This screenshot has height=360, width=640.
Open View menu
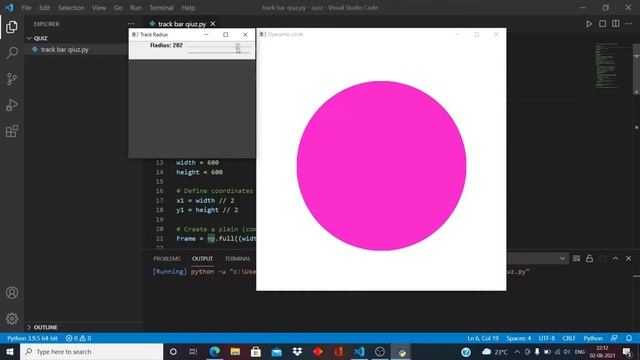[99, 8]
